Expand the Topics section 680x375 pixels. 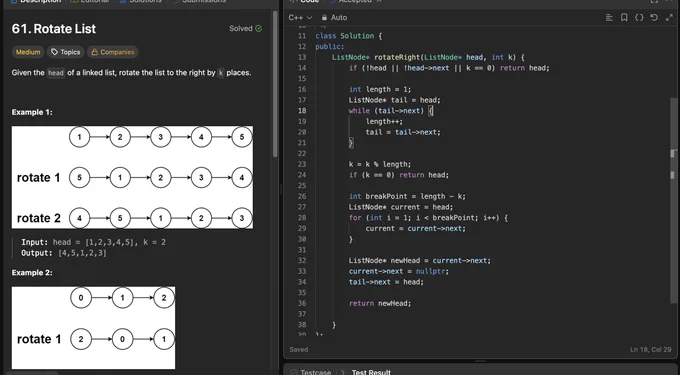(x=65, y=52)
